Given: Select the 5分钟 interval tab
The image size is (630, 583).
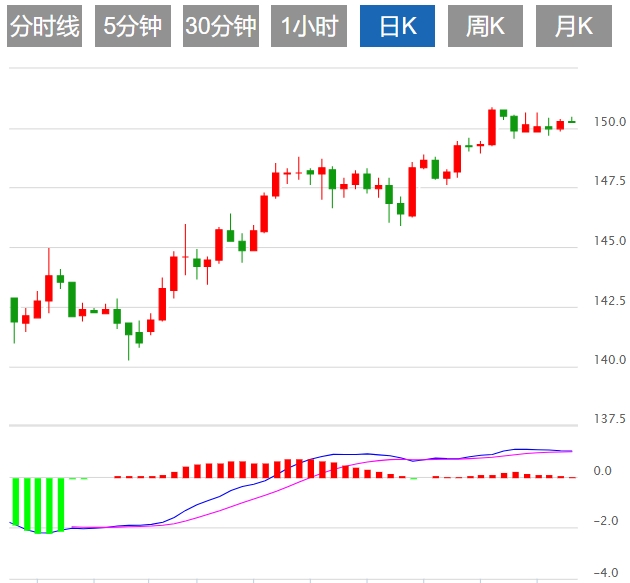Looking at the screenshot, I should [x=133, y=26].
